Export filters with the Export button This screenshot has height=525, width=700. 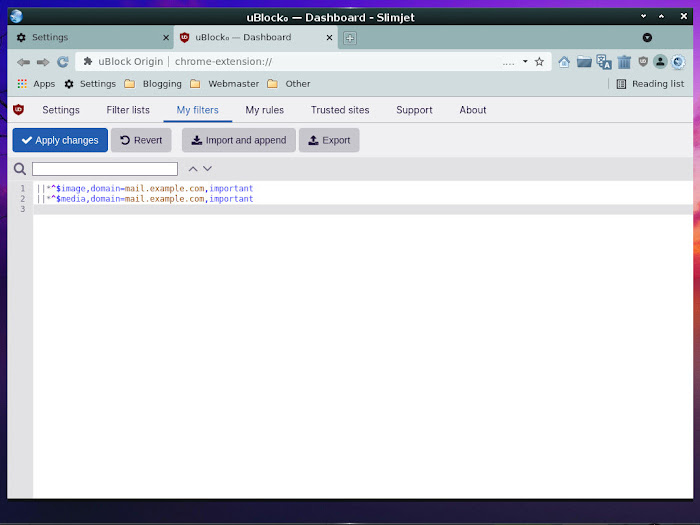click(329, 140)
